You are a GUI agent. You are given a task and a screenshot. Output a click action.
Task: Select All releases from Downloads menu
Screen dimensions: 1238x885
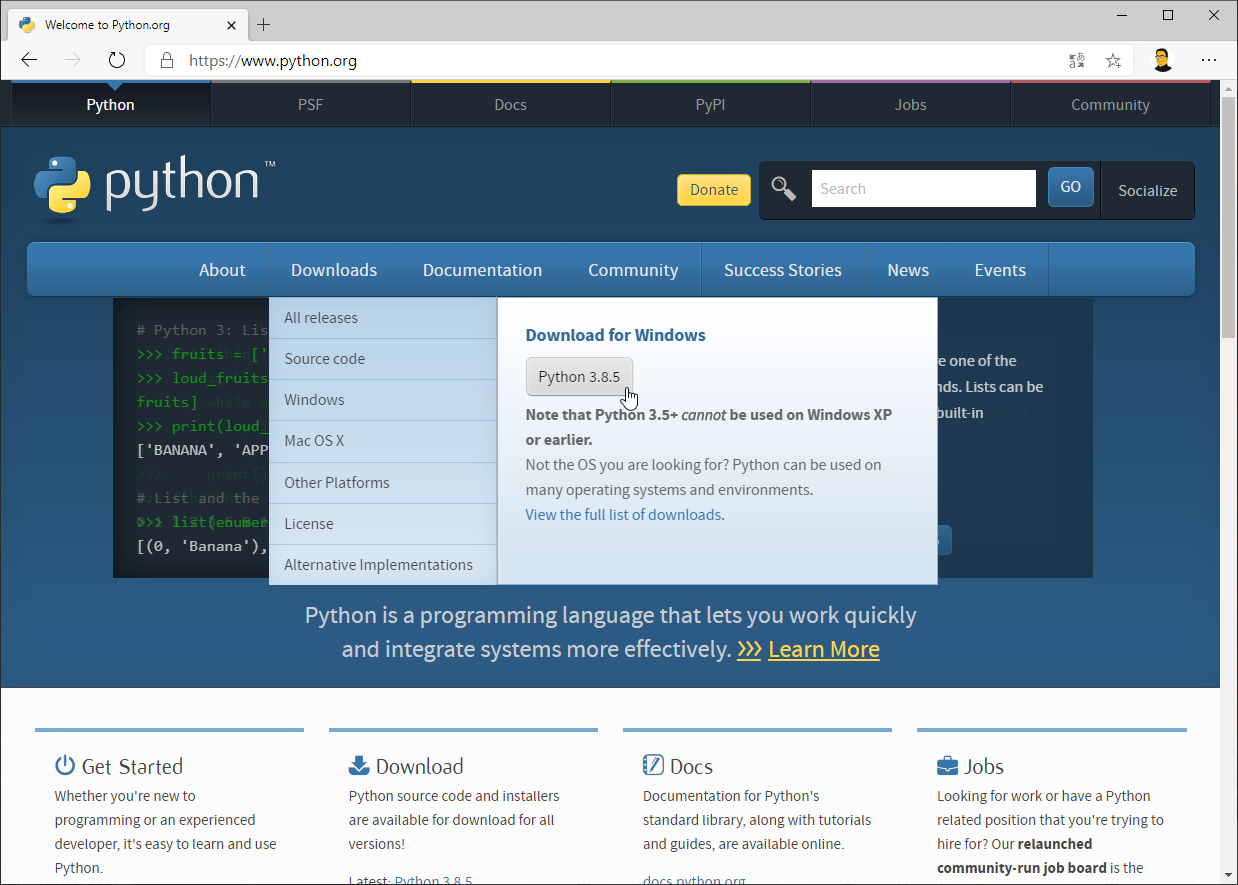coord(321,318)
